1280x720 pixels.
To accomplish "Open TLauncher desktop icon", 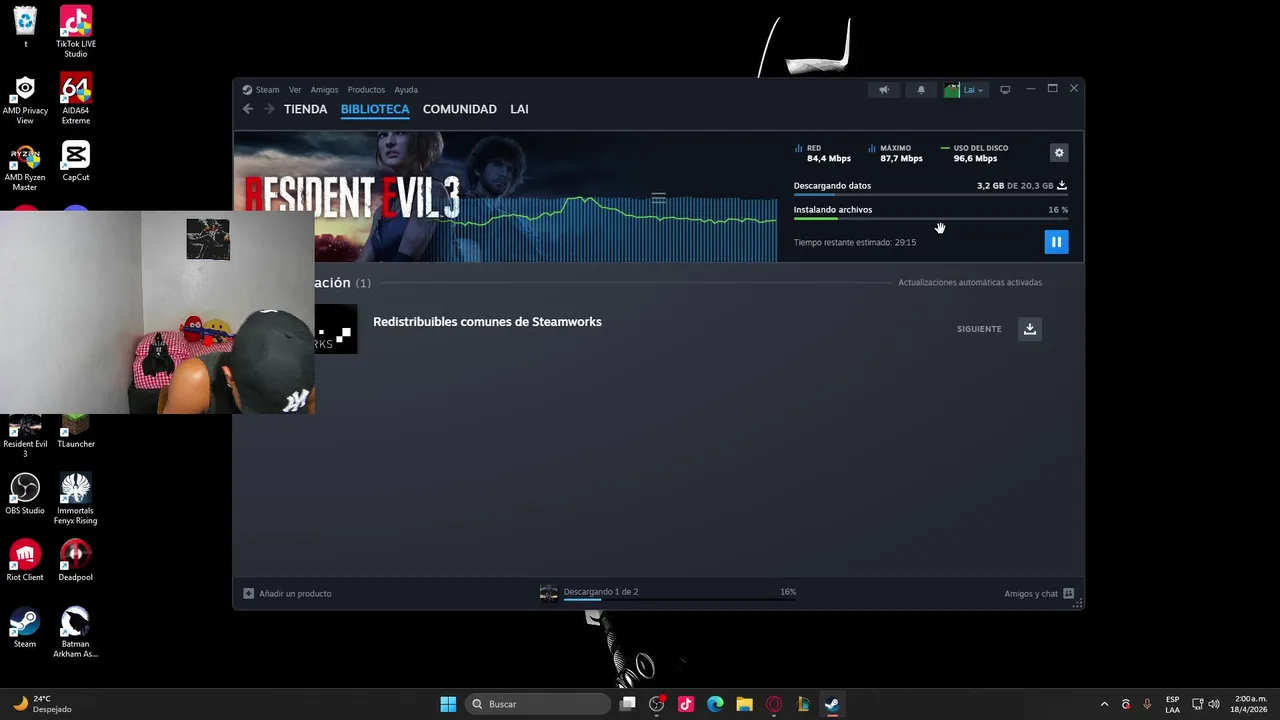I will (x=76, y=432).
